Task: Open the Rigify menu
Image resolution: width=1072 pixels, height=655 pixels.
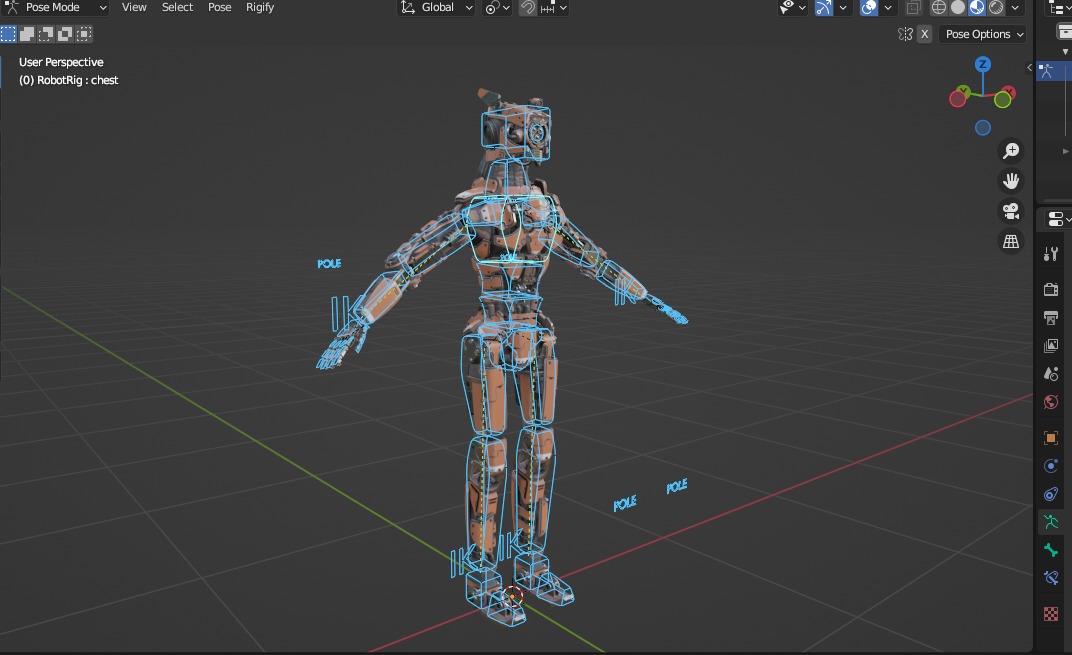Action: click(260, 8)
